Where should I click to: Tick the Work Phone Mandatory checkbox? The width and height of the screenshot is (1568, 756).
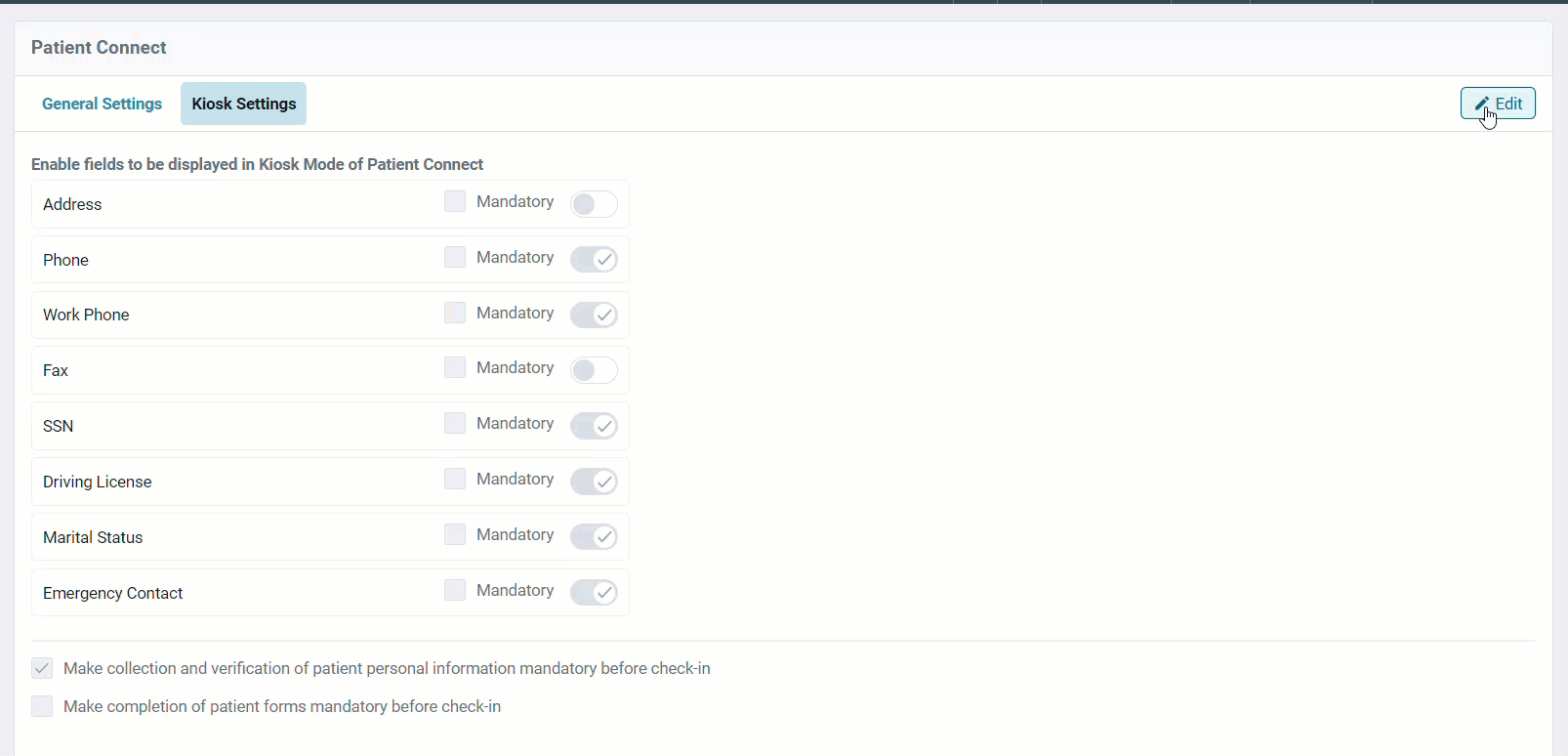tap(455, 313)
